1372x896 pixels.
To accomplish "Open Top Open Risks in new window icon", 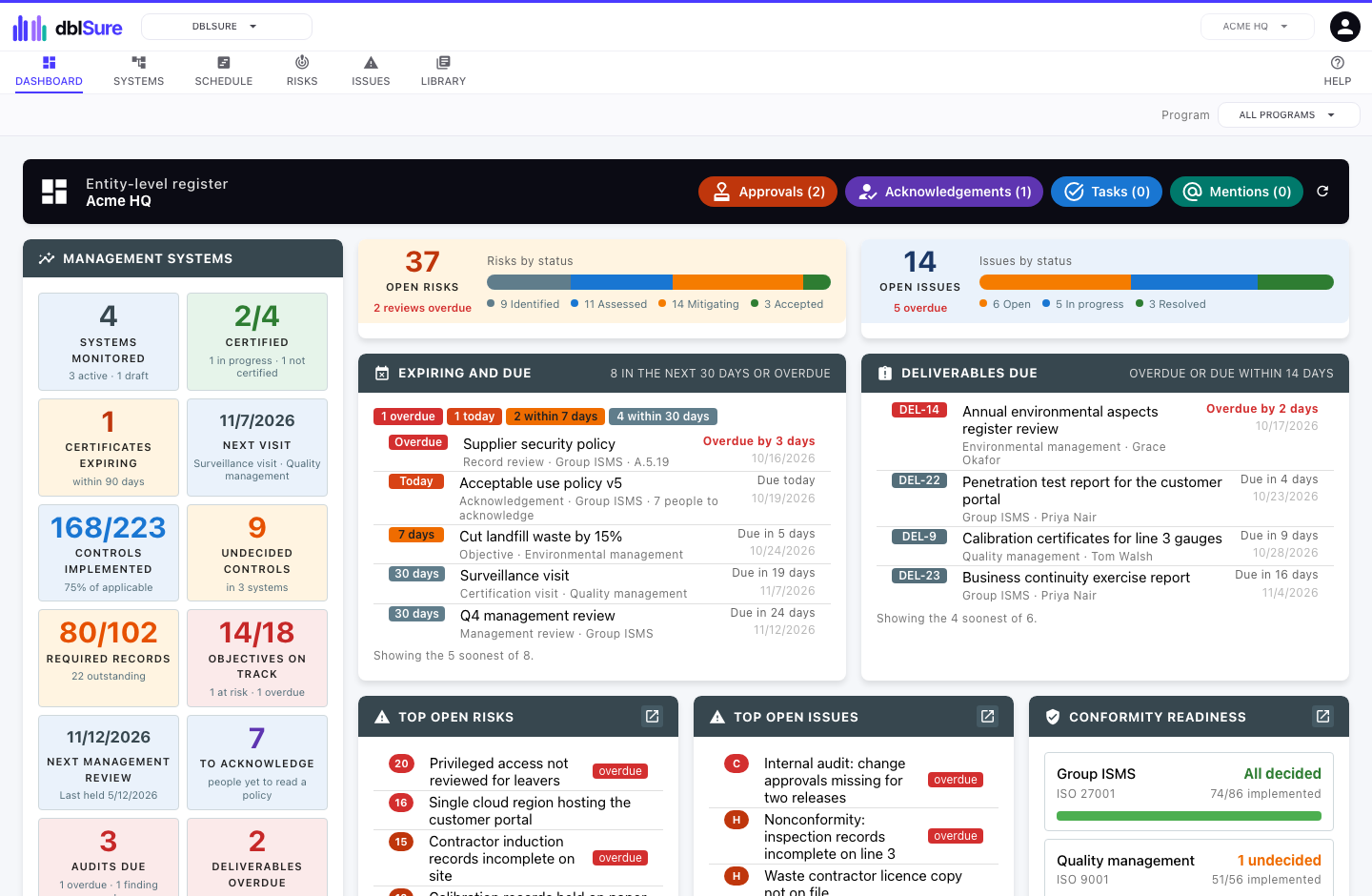I will pyautogui.click(x=653, y=716).
